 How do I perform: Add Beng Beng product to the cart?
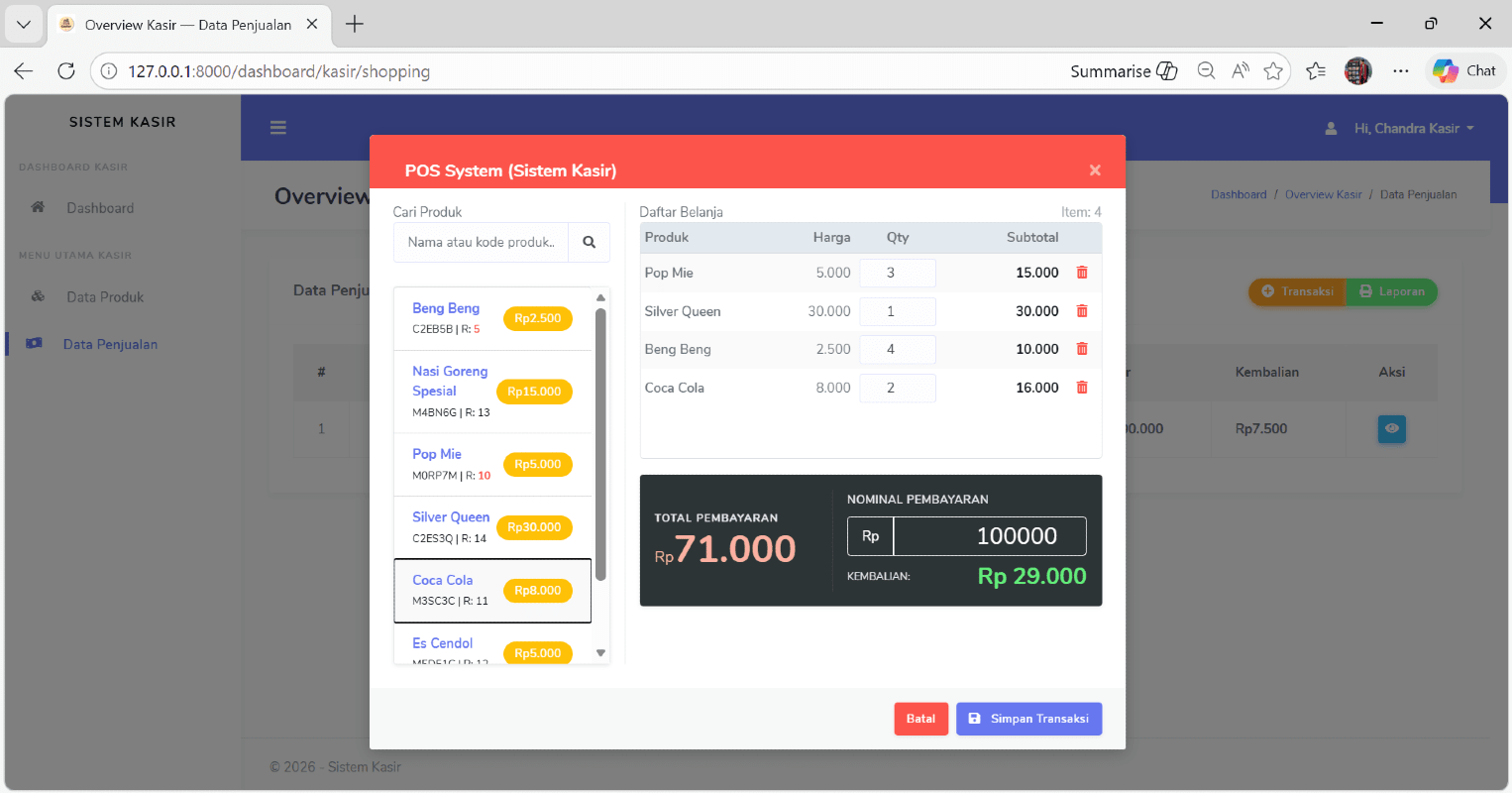click(x=492, y=318)
